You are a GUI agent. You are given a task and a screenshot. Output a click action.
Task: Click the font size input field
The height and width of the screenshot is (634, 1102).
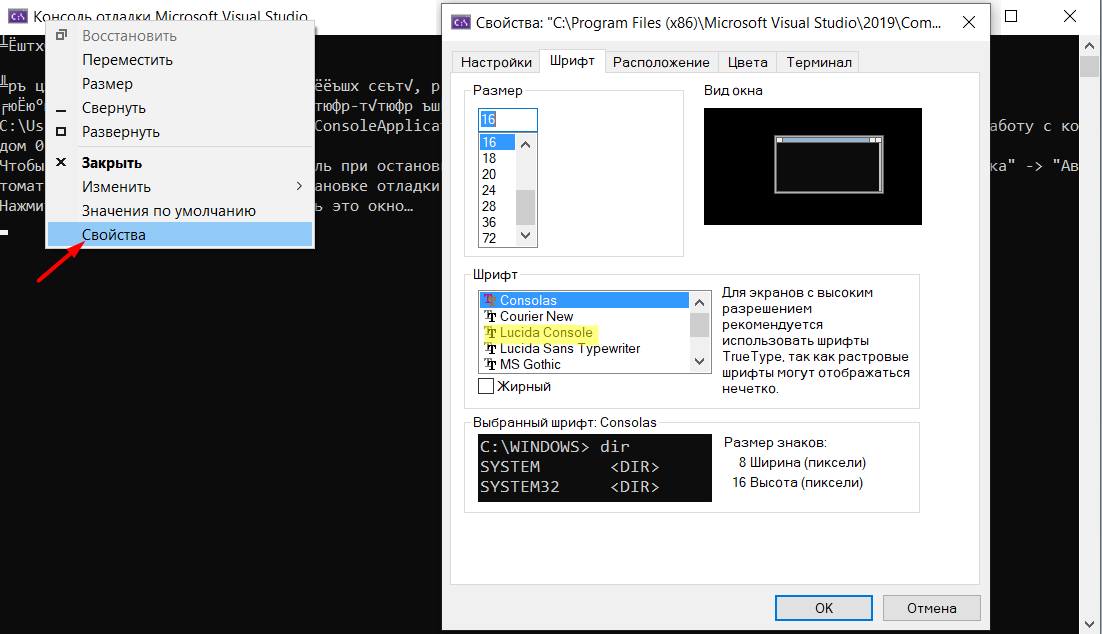tap(507, 119)
